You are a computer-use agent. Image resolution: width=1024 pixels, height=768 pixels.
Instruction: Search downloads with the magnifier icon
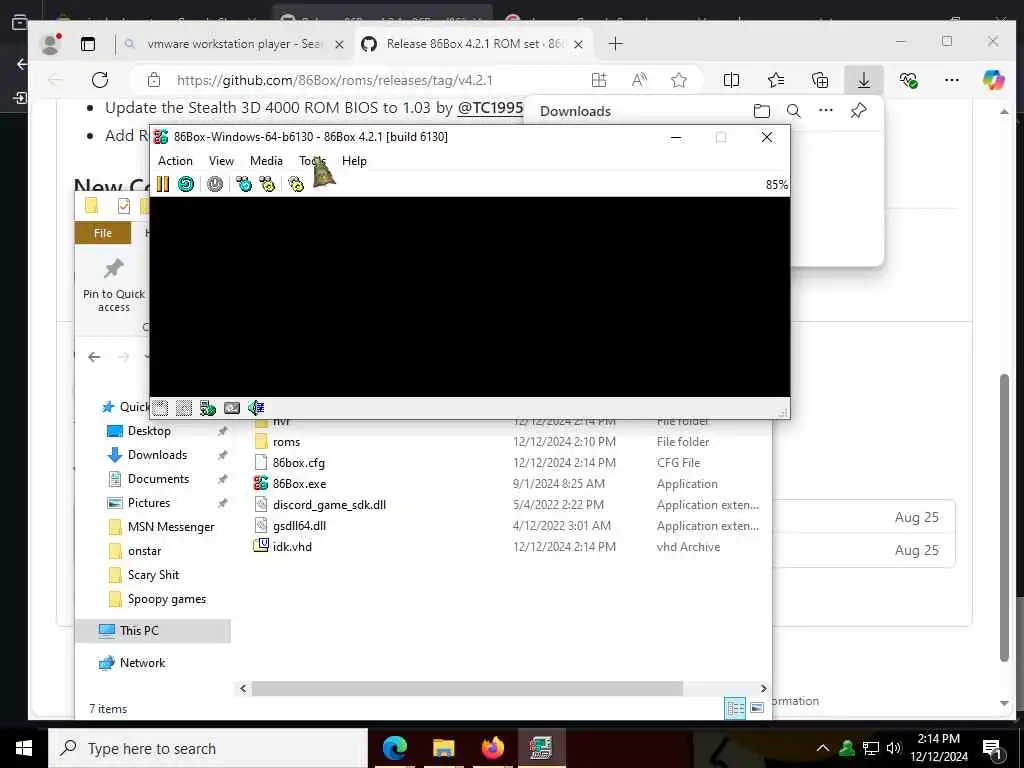click(x=793, y=111)
